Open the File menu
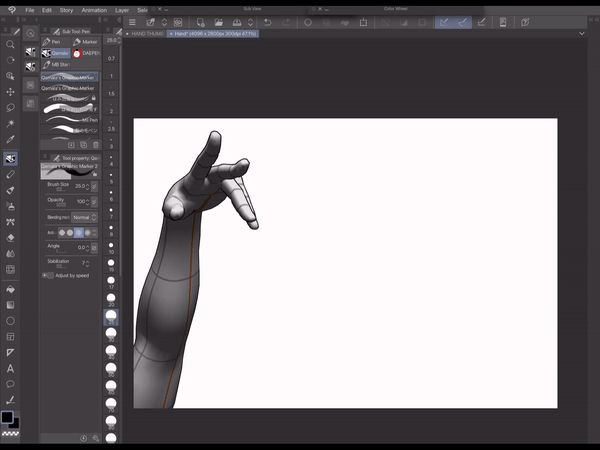 (x=29, y=10)
